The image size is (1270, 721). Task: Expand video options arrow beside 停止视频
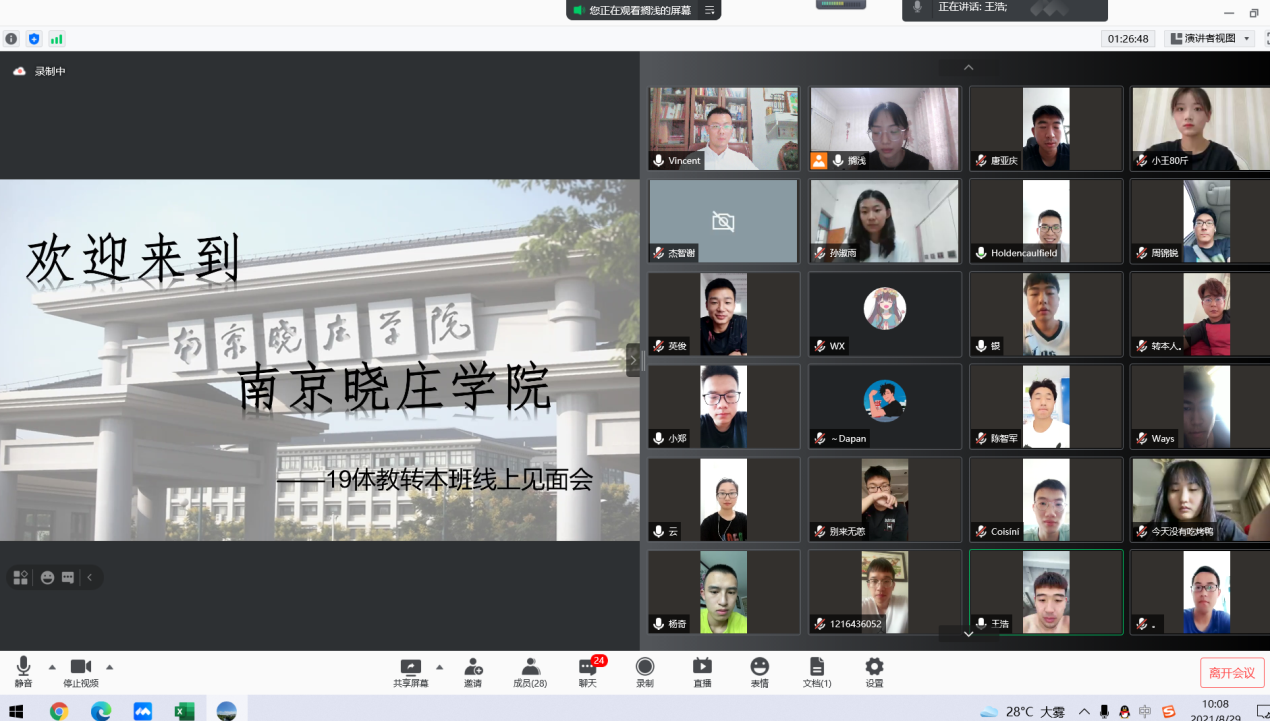(x=110, y=666)
